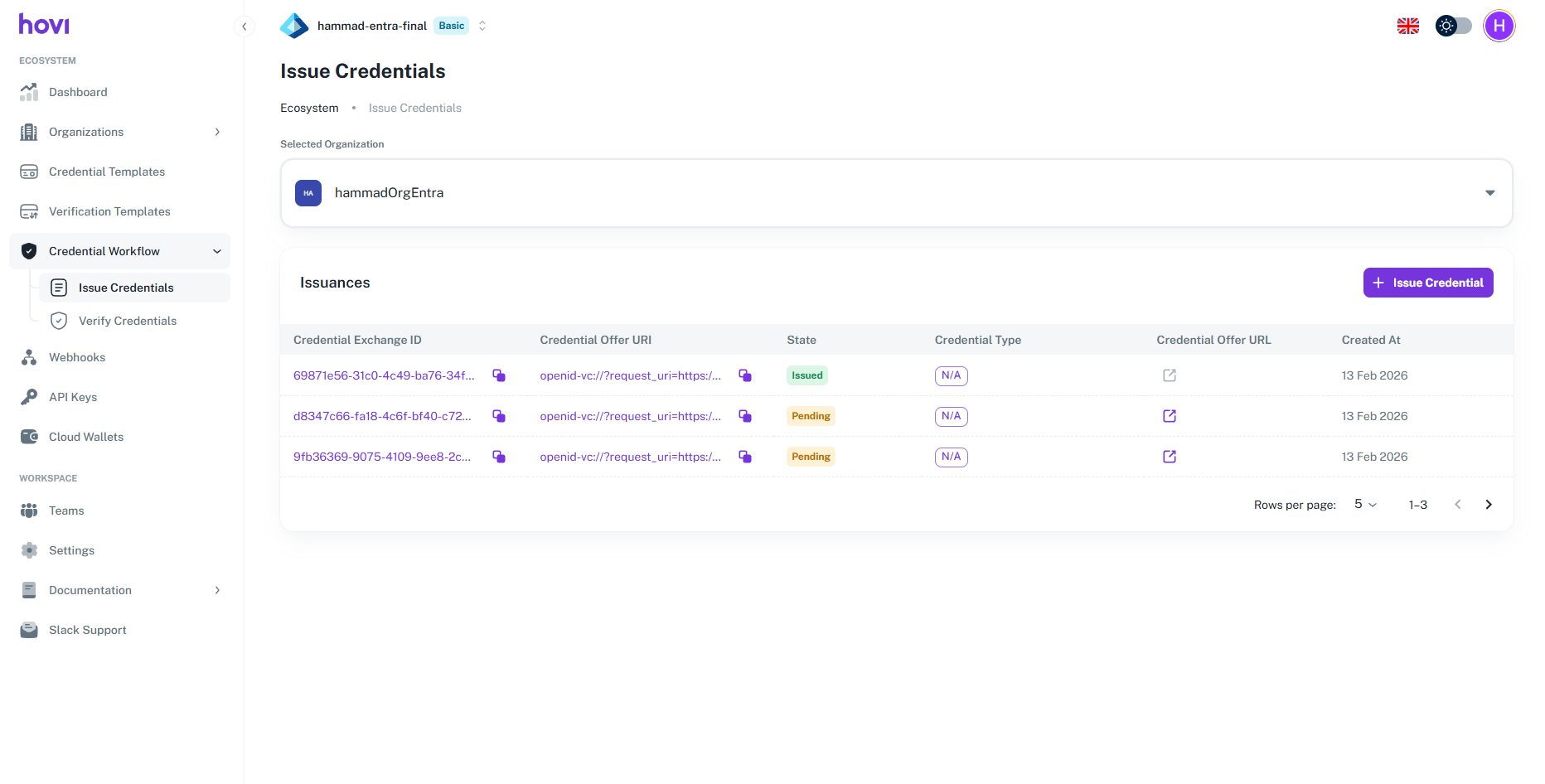Copy offer URI in the d8347c66 row
Viewport: 1545px width, 784px height.
pyautogui.click(x=745, y=416)
